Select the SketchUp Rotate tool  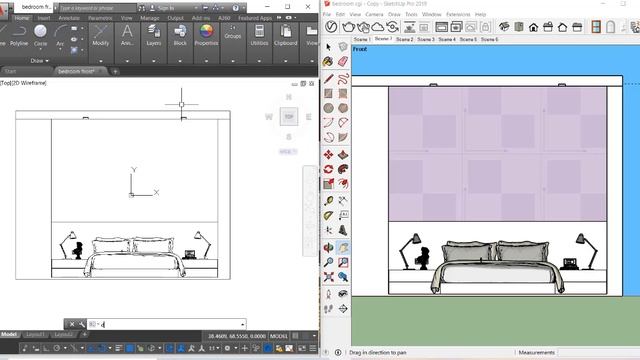pos(328,169)
